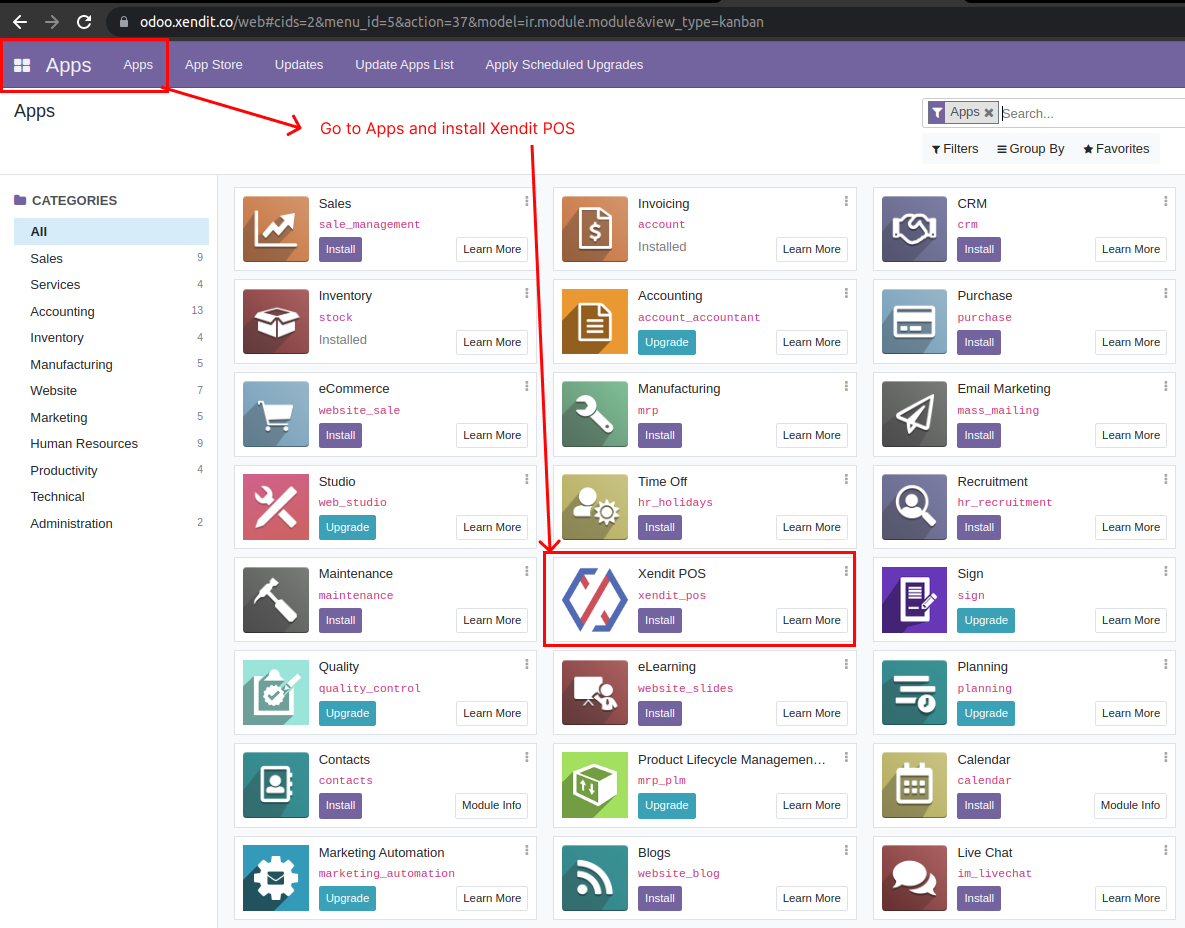Click the eCommerce cart icon

point(276,414)
